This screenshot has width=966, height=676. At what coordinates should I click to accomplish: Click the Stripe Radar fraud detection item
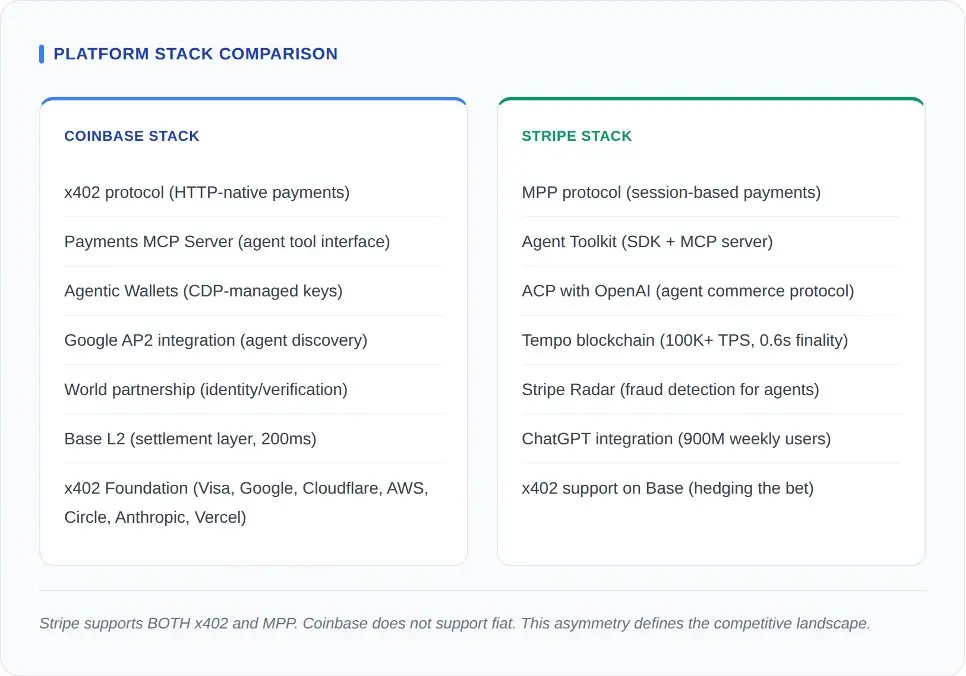[x=670, y=389]
